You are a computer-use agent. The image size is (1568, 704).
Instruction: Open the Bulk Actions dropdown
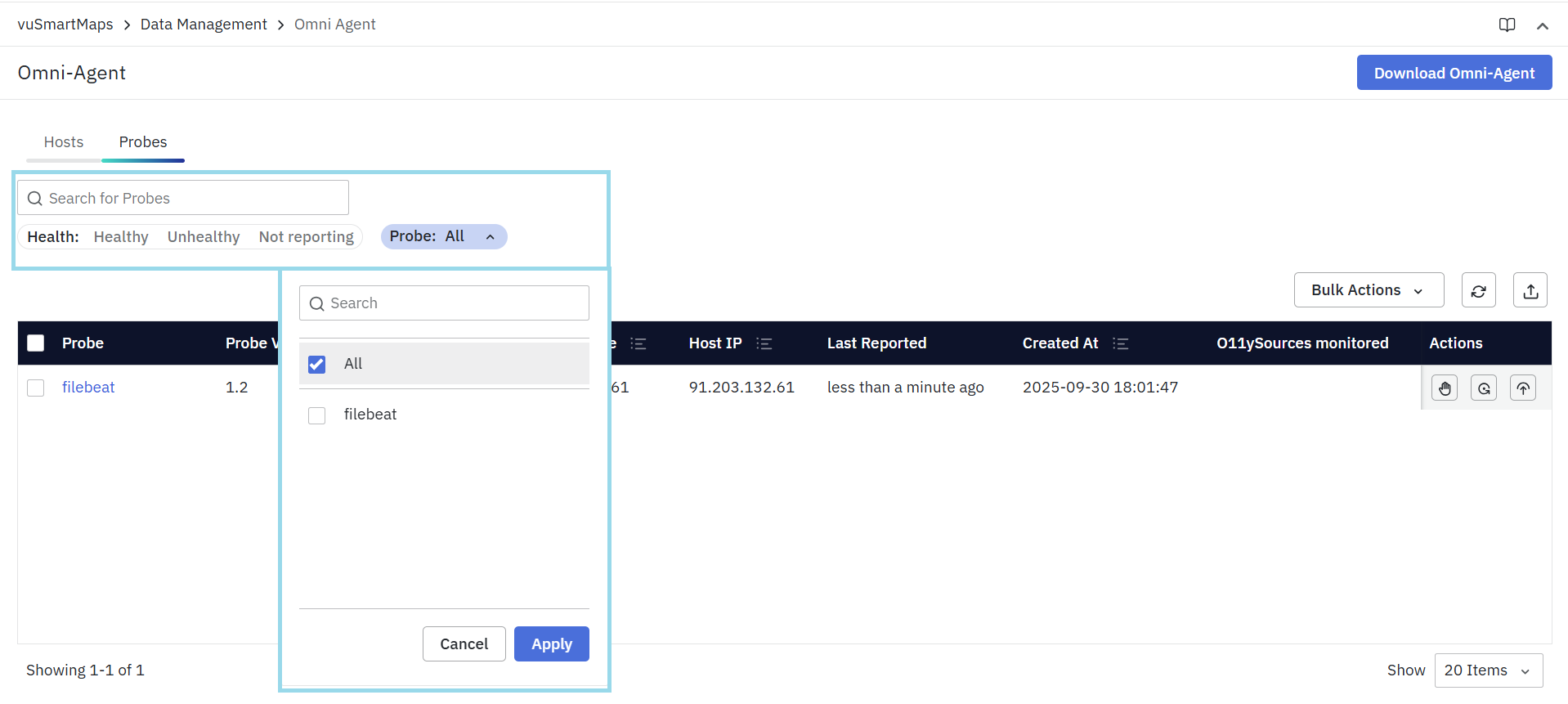tap(1368, 290)
